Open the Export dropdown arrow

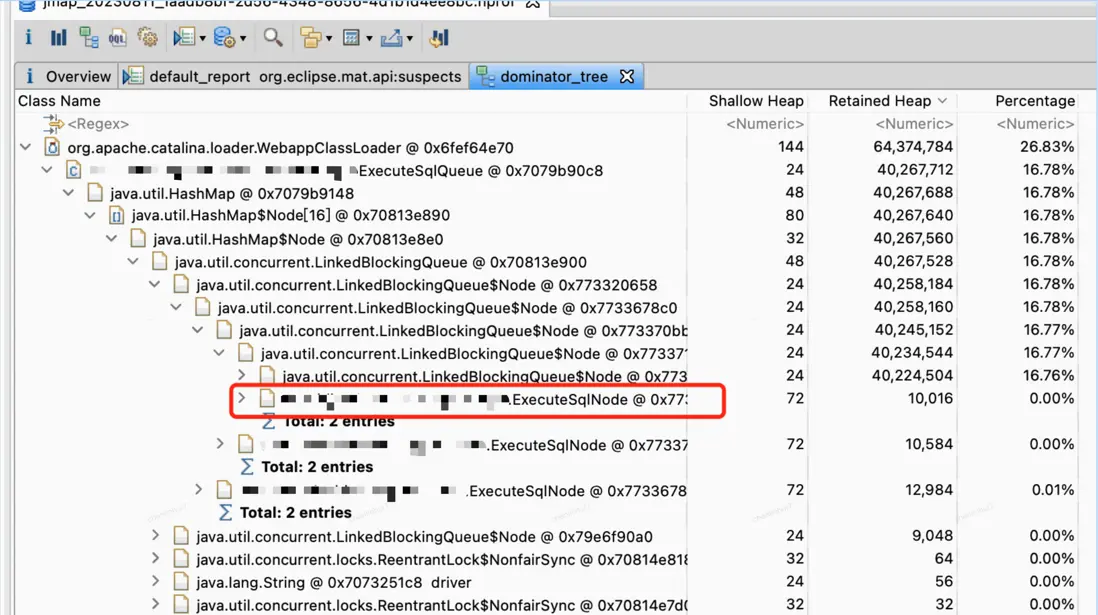click(x=410, y=39)
